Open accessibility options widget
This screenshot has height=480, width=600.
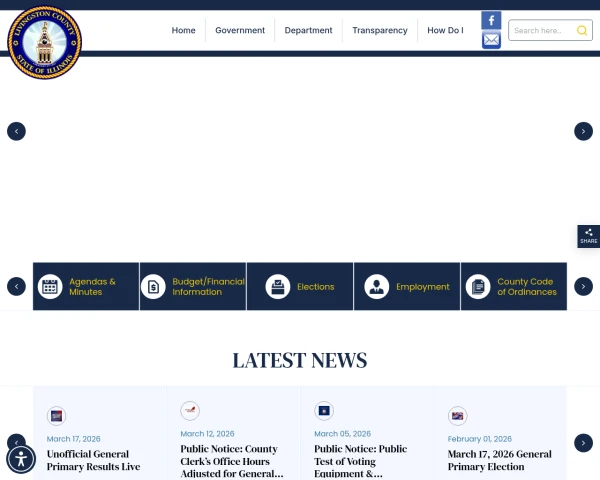(21, 459)
